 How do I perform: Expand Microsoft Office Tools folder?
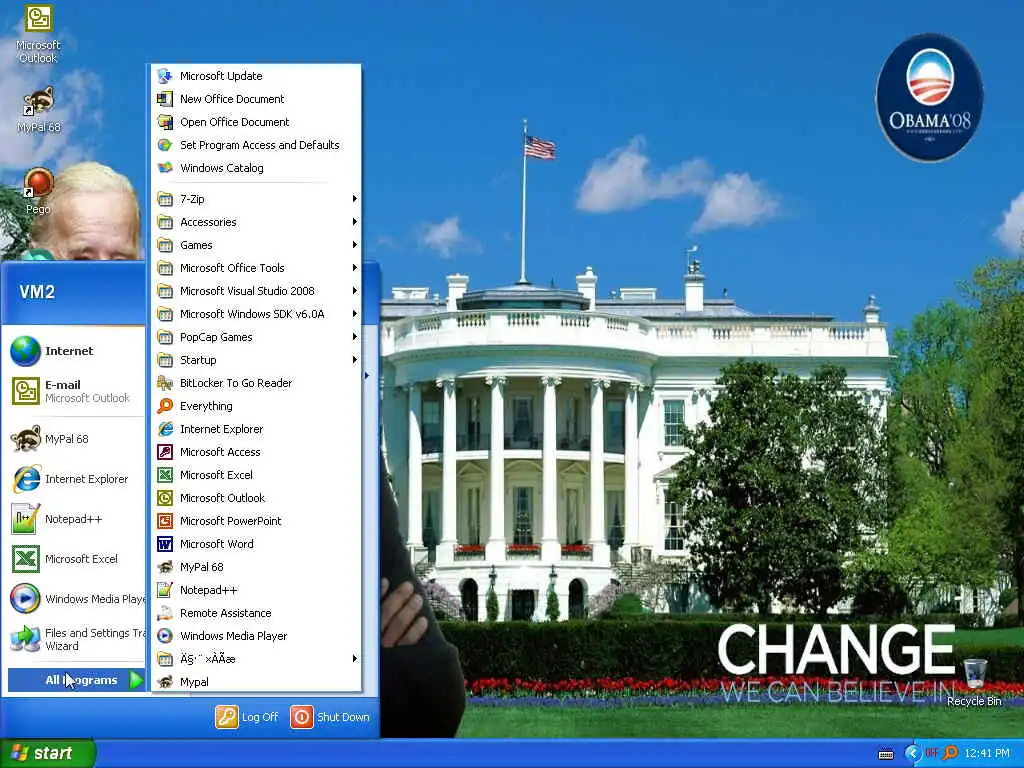click(256, 268)
